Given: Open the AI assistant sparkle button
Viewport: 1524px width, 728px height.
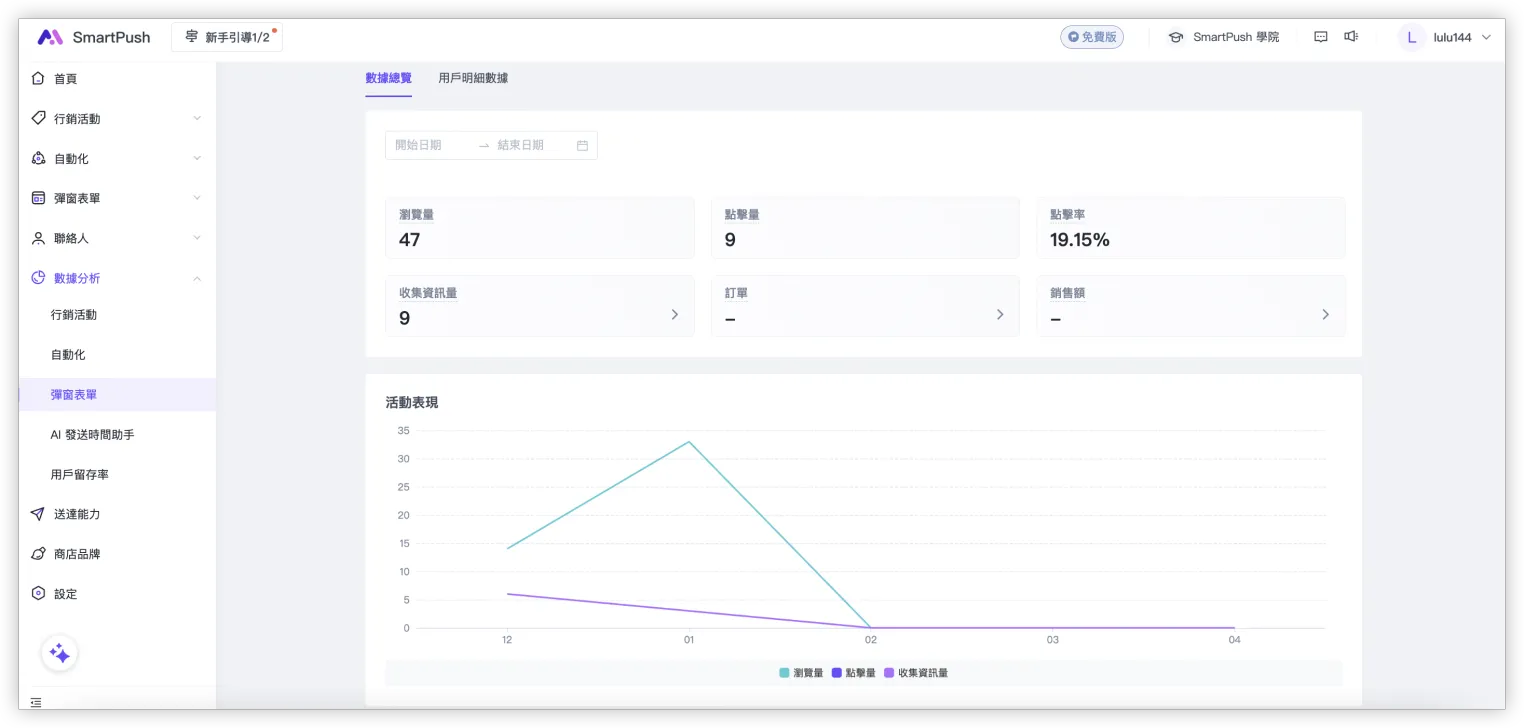Looking at the screenshot, I should (59, 653).
